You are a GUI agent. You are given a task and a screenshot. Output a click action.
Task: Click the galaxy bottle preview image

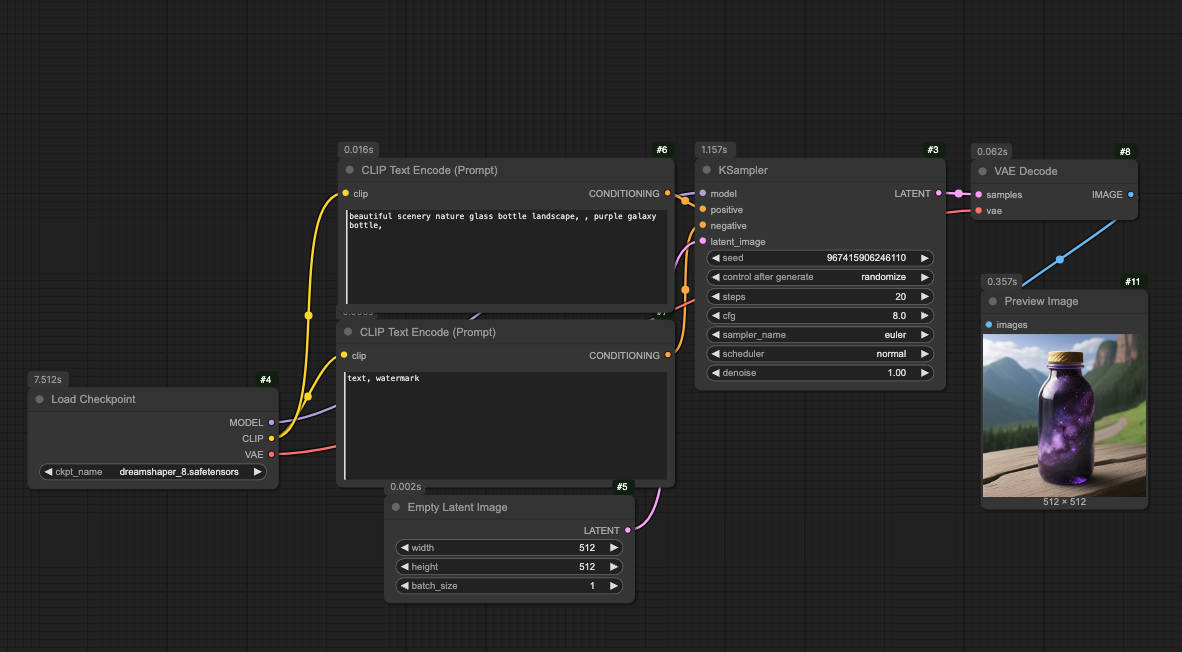[x=1064, y=415]
